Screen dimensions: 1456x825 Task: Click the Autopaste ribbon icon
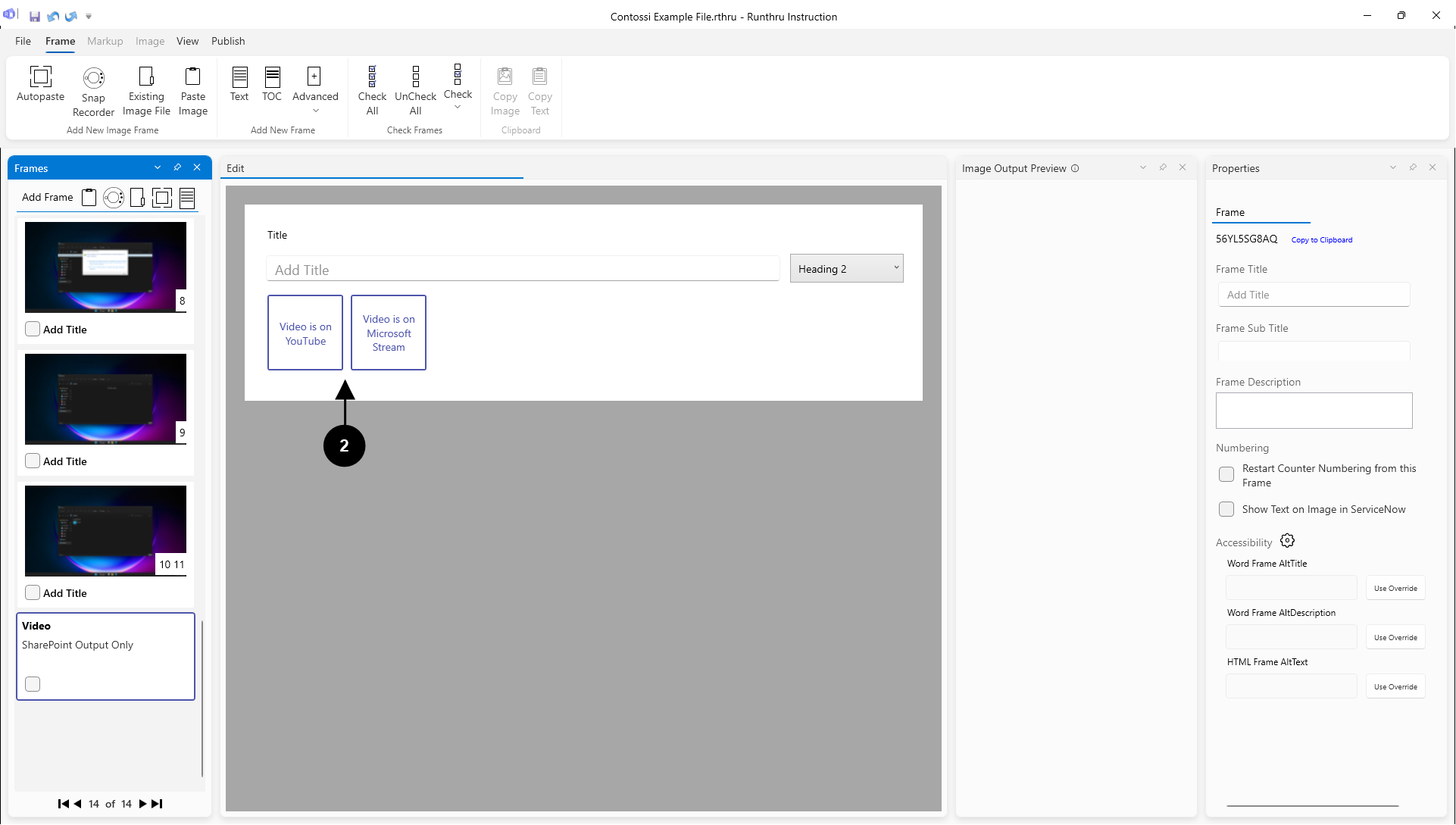click(40, 77)
